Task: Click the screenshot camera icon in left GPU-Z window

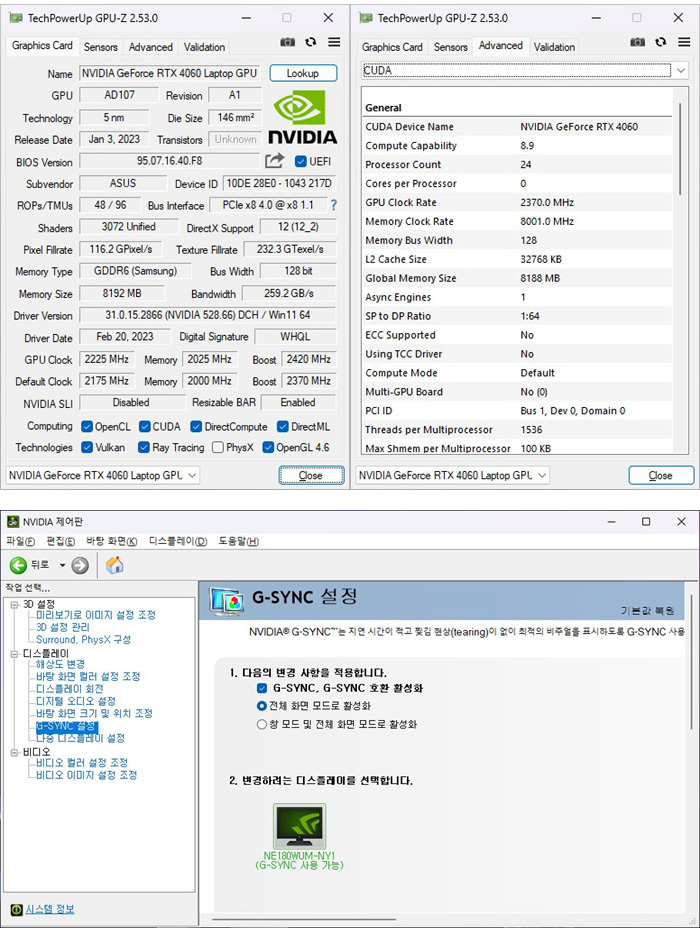Action: (x=288, y=42)
